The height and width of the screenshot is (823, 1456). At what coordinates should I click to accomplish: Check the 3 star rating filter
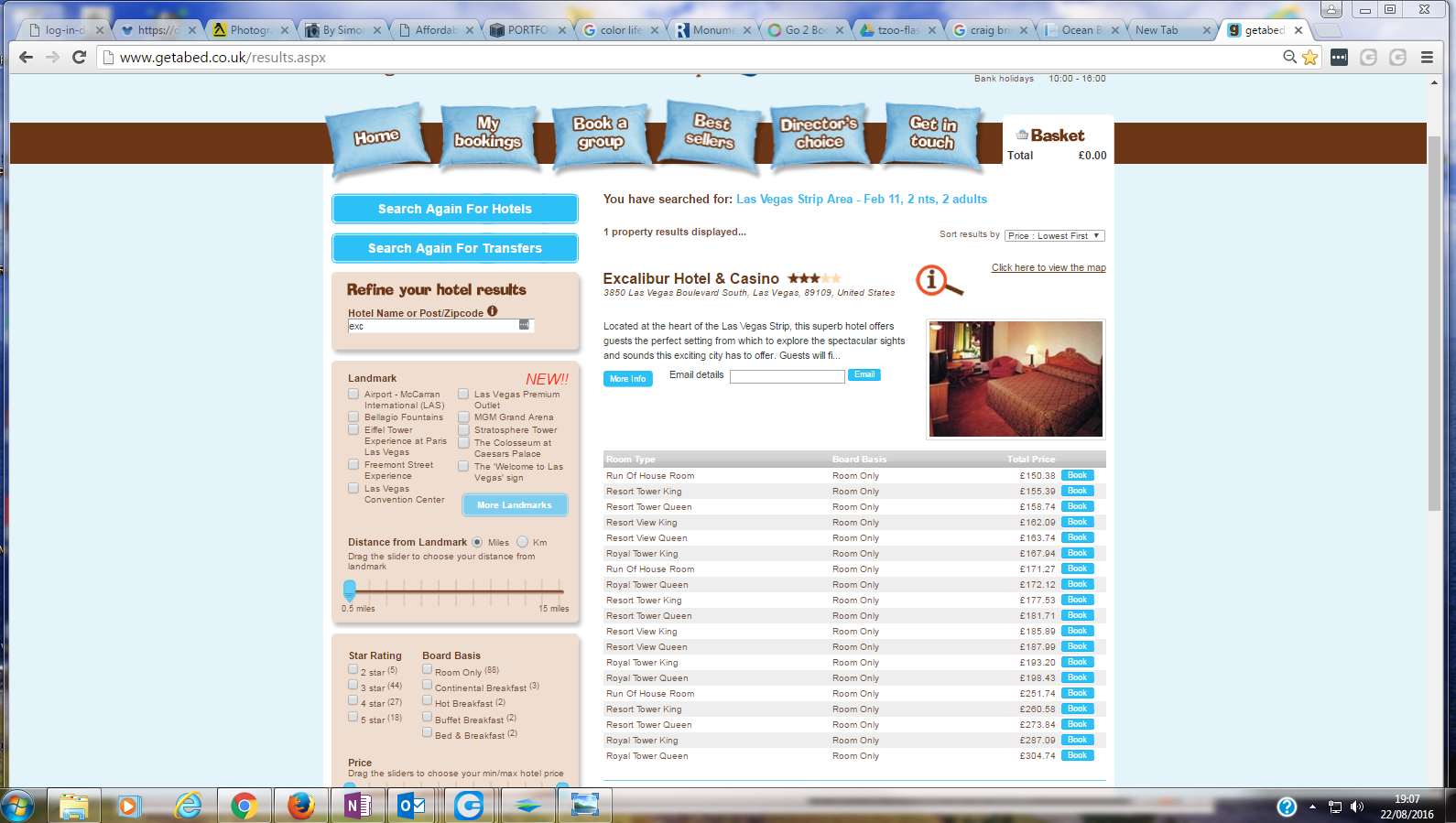pos(353,685)
